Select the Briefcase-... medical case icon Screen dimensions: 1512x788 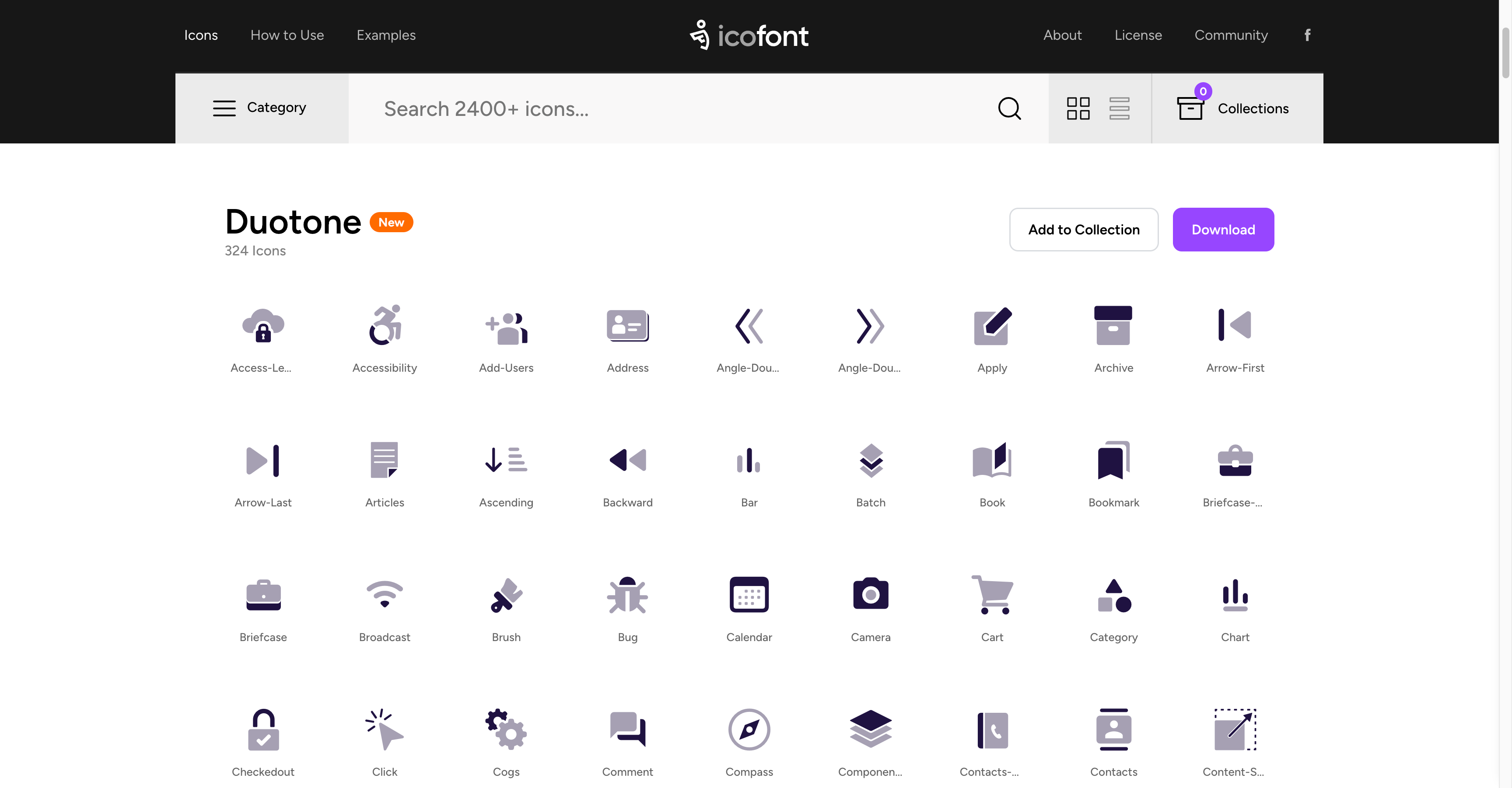(x=1235, y=460)
